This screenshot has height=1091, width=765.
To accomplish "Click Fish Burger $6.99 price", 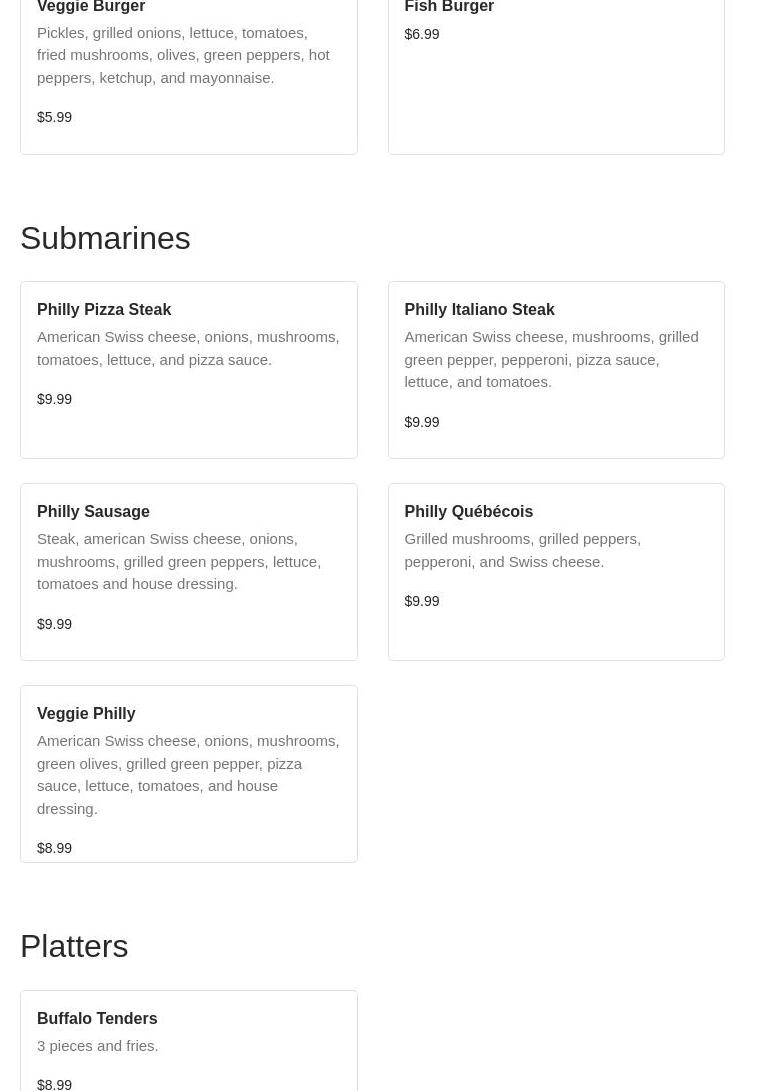I will point(422,34).
